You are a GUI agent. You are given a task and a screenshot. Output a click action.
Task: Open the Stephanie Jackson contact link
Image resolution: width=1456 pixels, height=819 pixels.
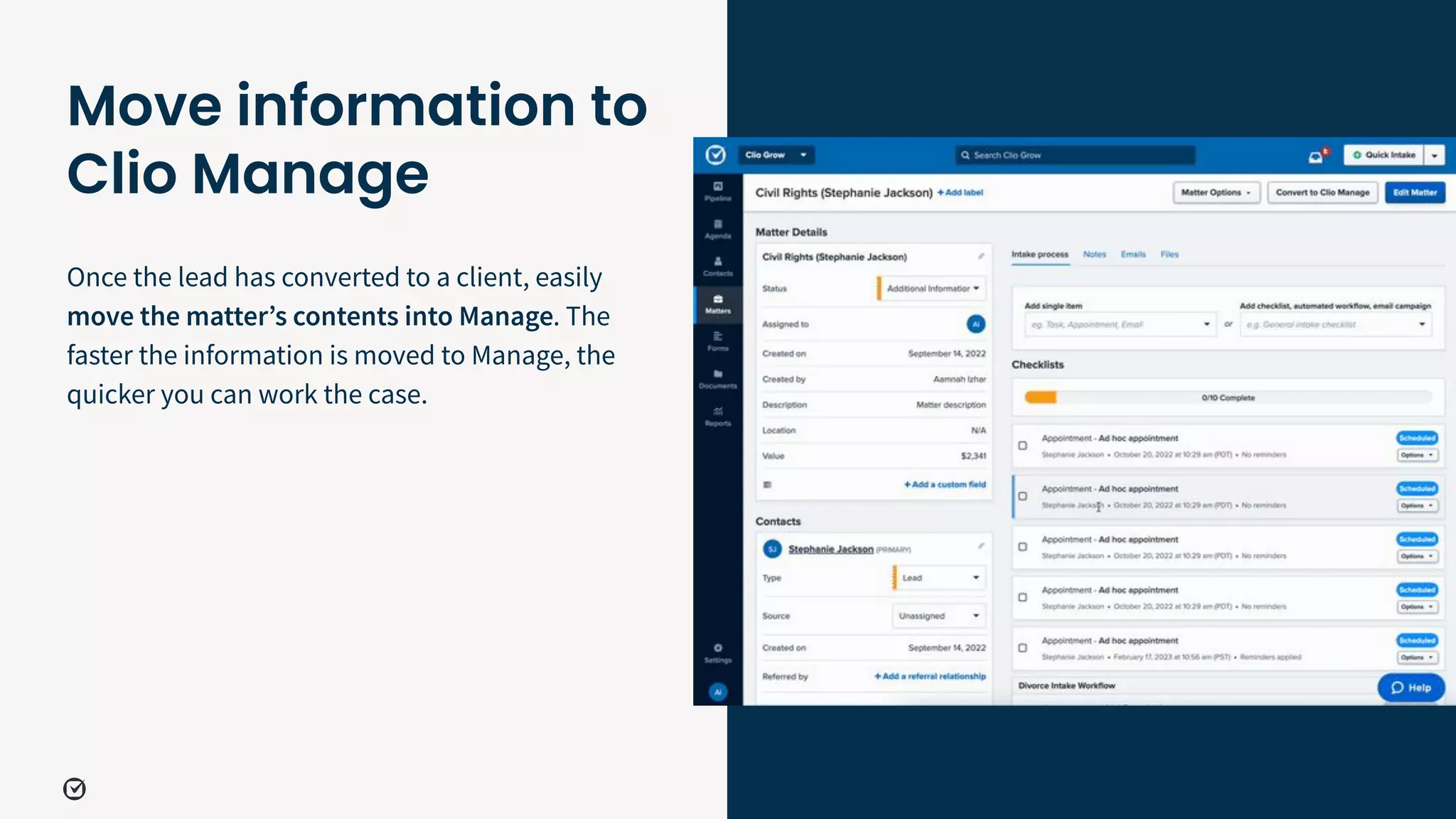click(x=830, y=550)
